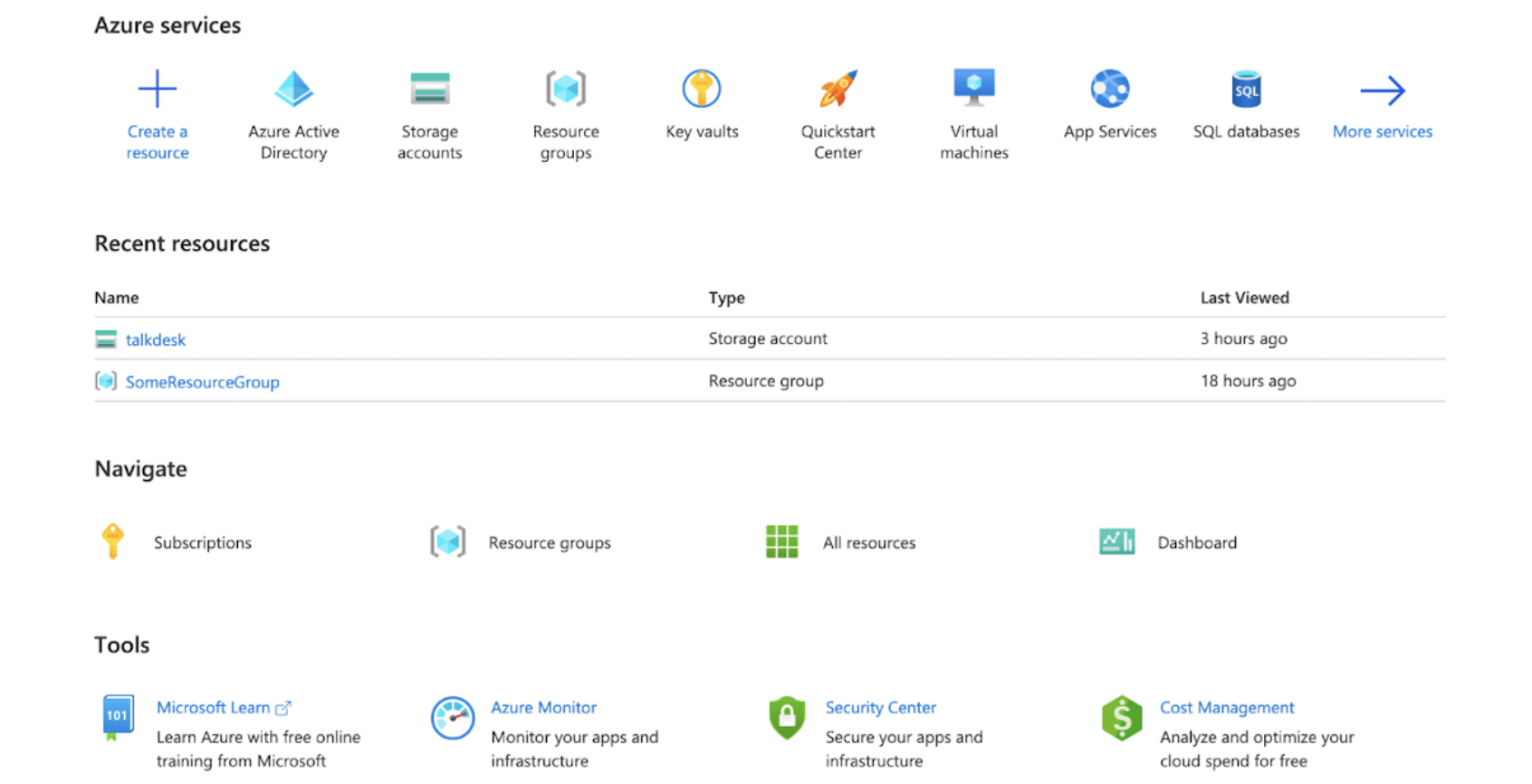
Task: Click the 3 hours ago cell
Action: coord(1244,339)
